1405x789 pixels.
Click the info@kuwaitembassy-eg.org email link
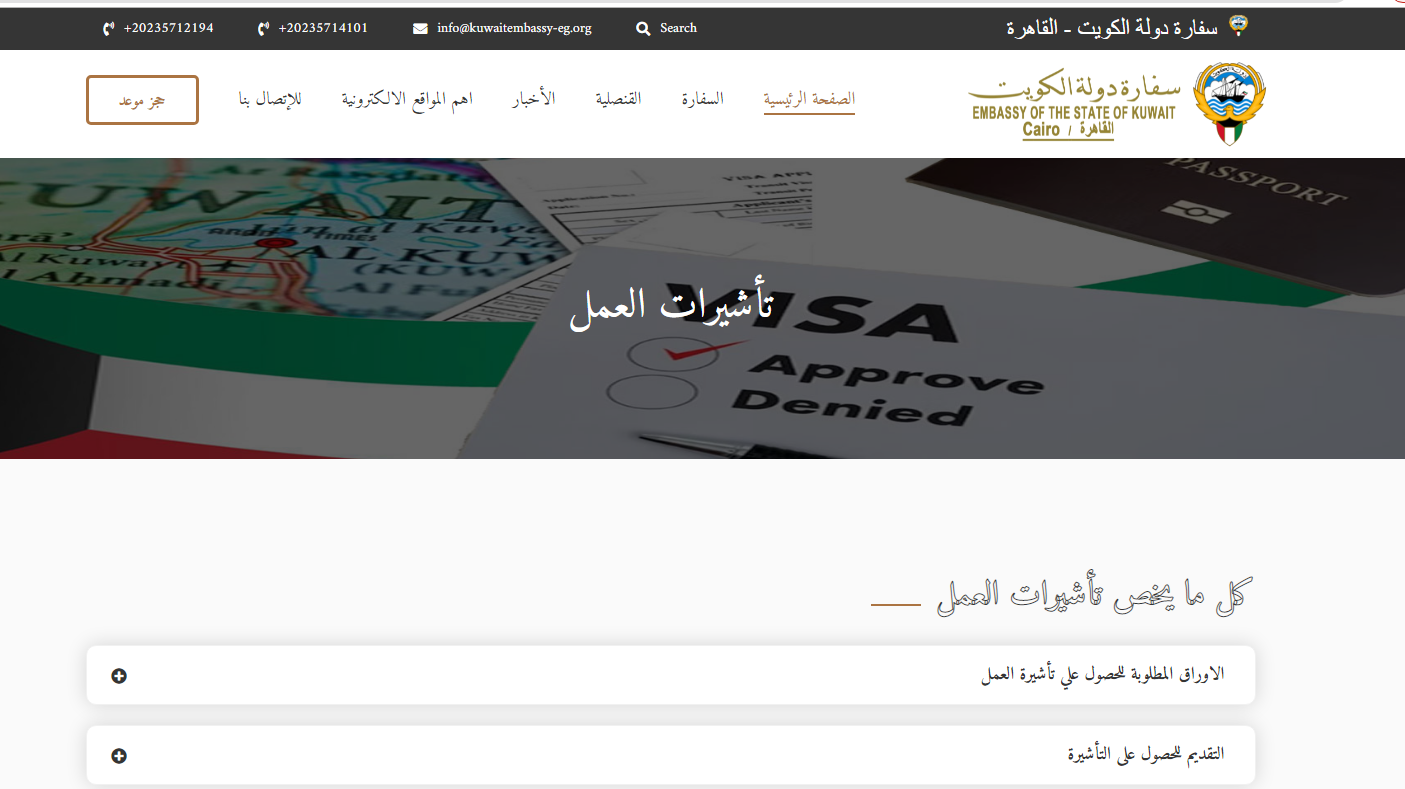[x=514, y=28]
